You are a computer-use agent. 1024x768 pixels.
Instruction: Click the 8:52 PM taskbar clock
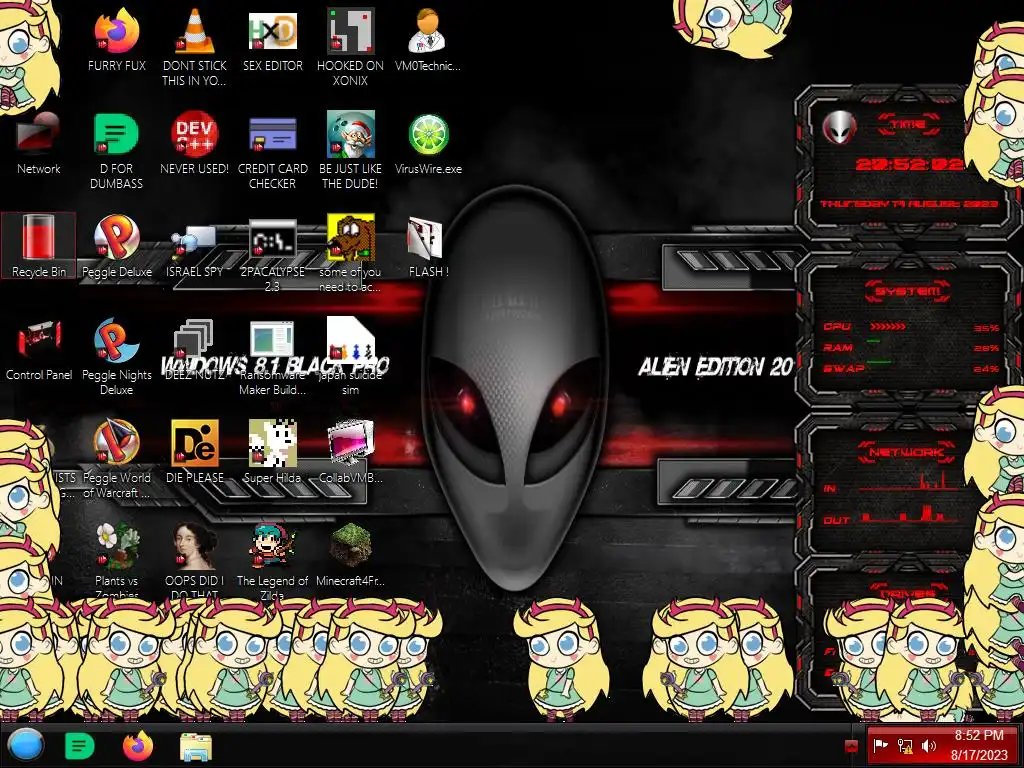[x=979, y=745]
